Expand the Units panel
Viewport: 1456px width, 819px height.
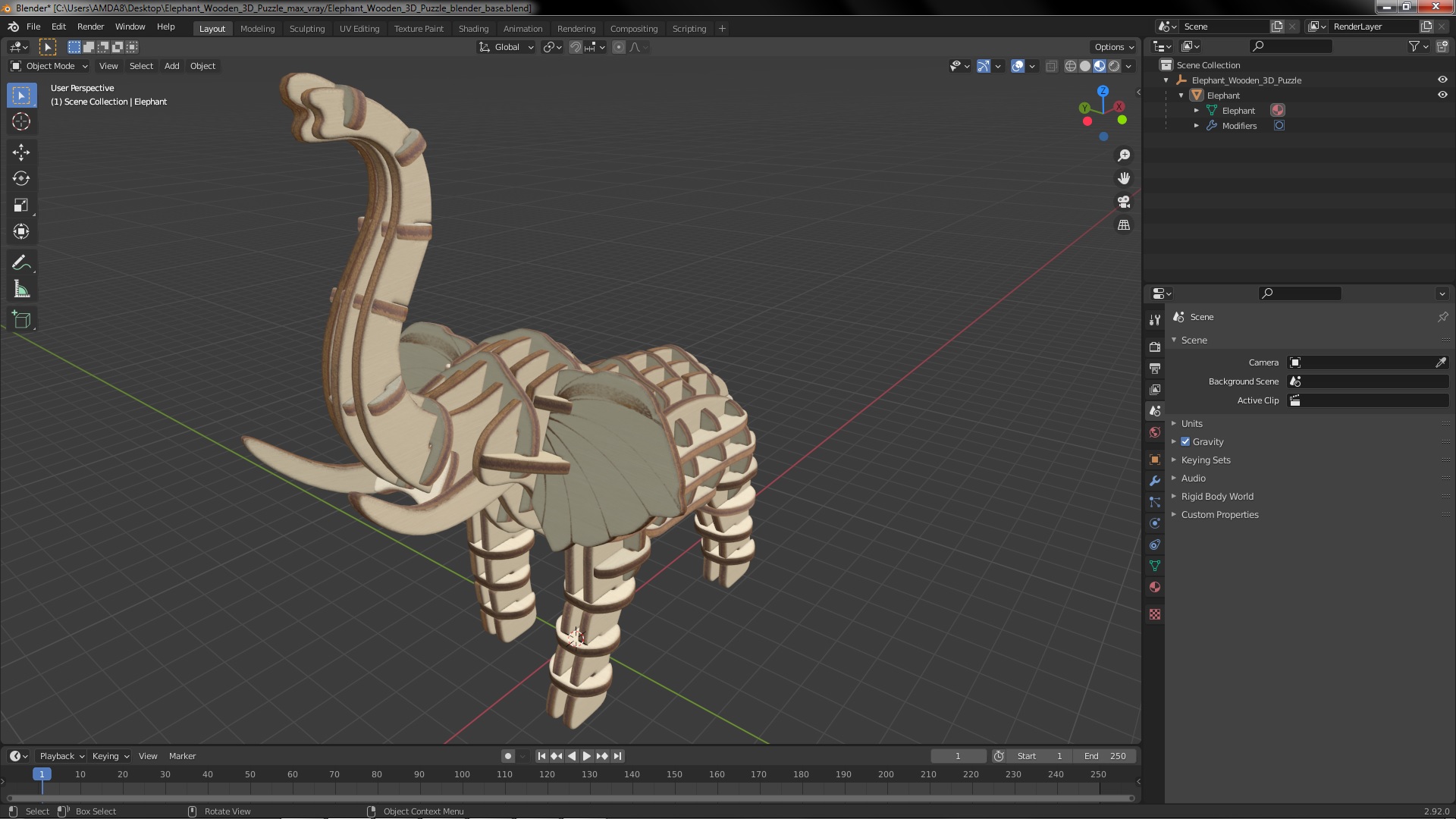click(x=1191, y=424)
